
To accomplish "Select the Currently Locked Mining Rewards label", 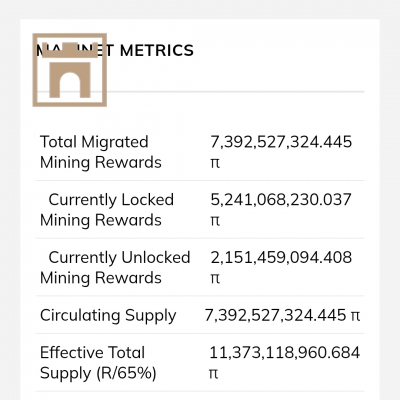I will 107,210.
